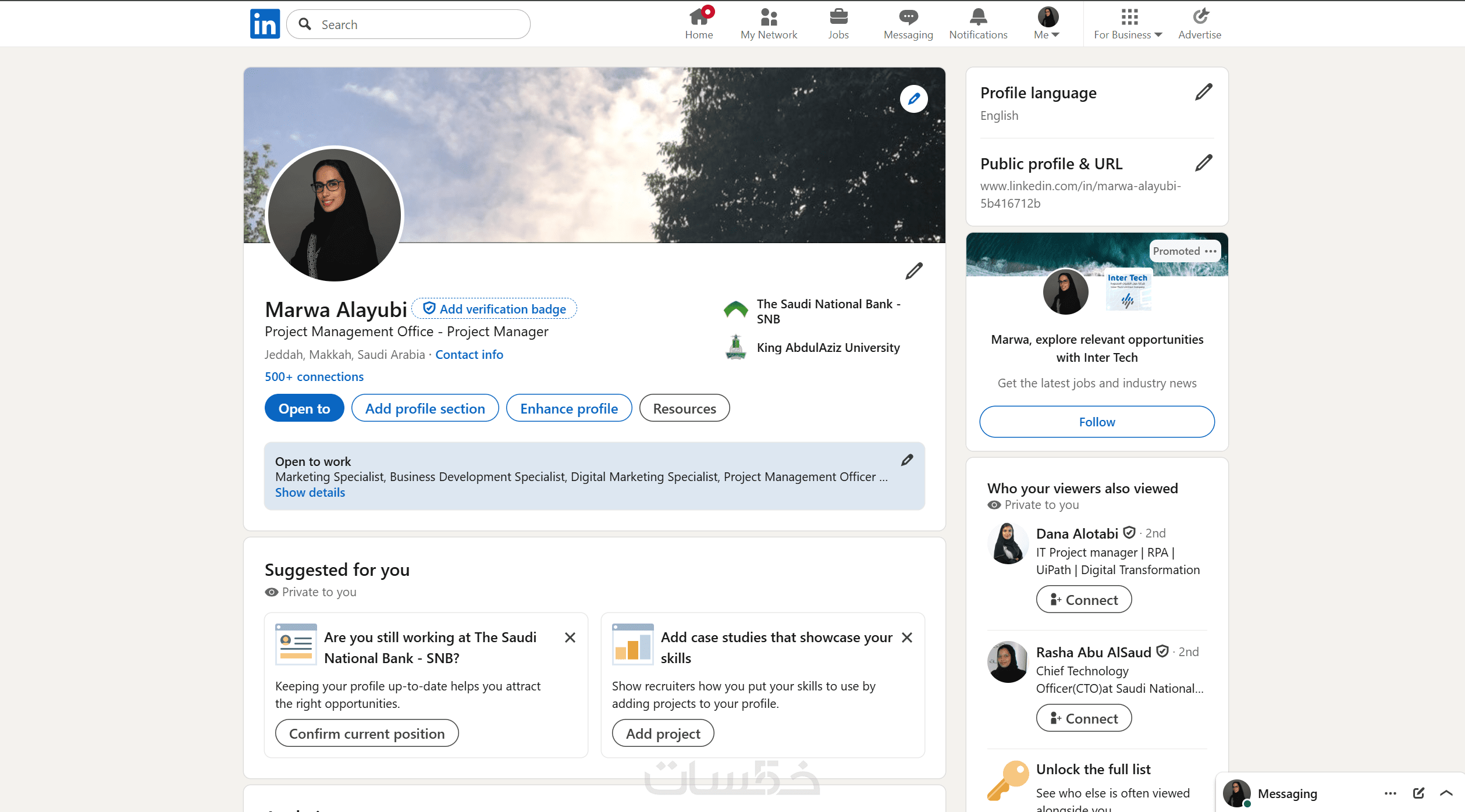Edit Profile language setting
This screenshot has height=812, width=1465.
coord(1204,92)
